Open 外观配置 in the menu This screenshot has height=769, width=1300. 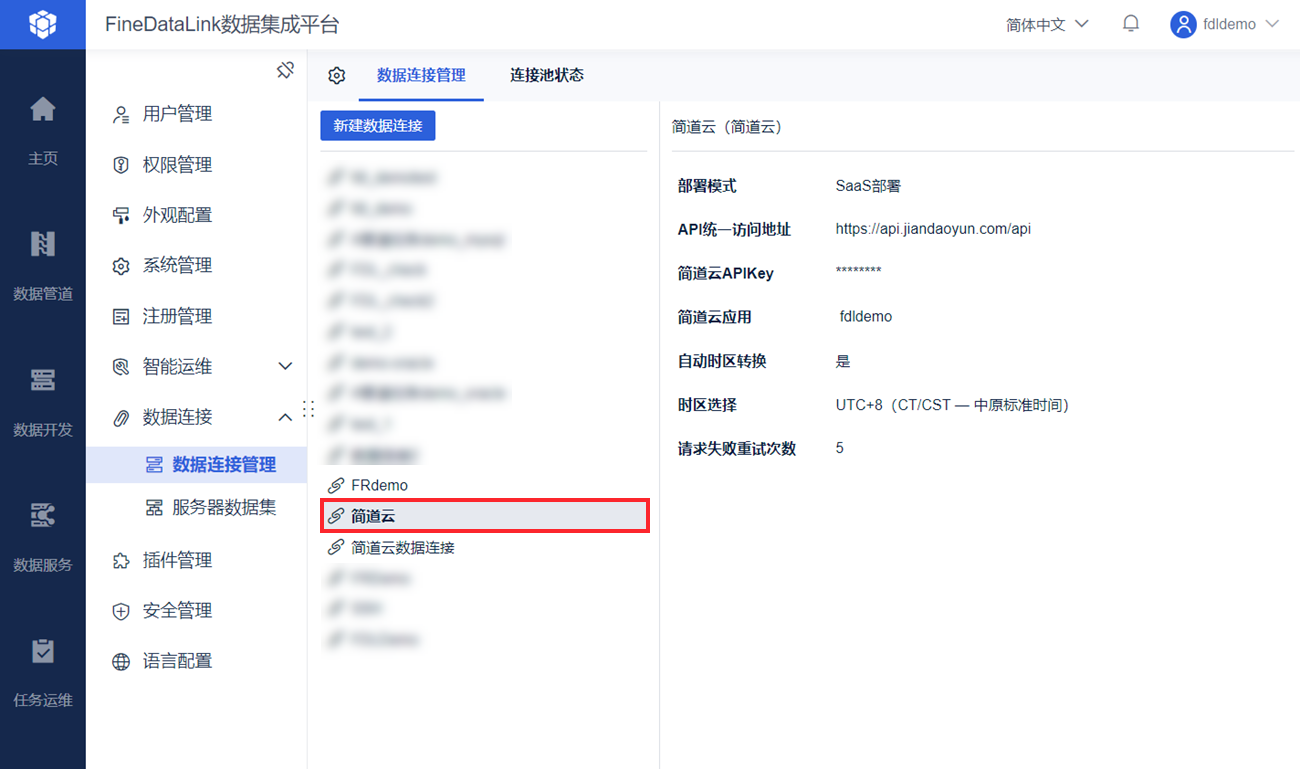177,215
